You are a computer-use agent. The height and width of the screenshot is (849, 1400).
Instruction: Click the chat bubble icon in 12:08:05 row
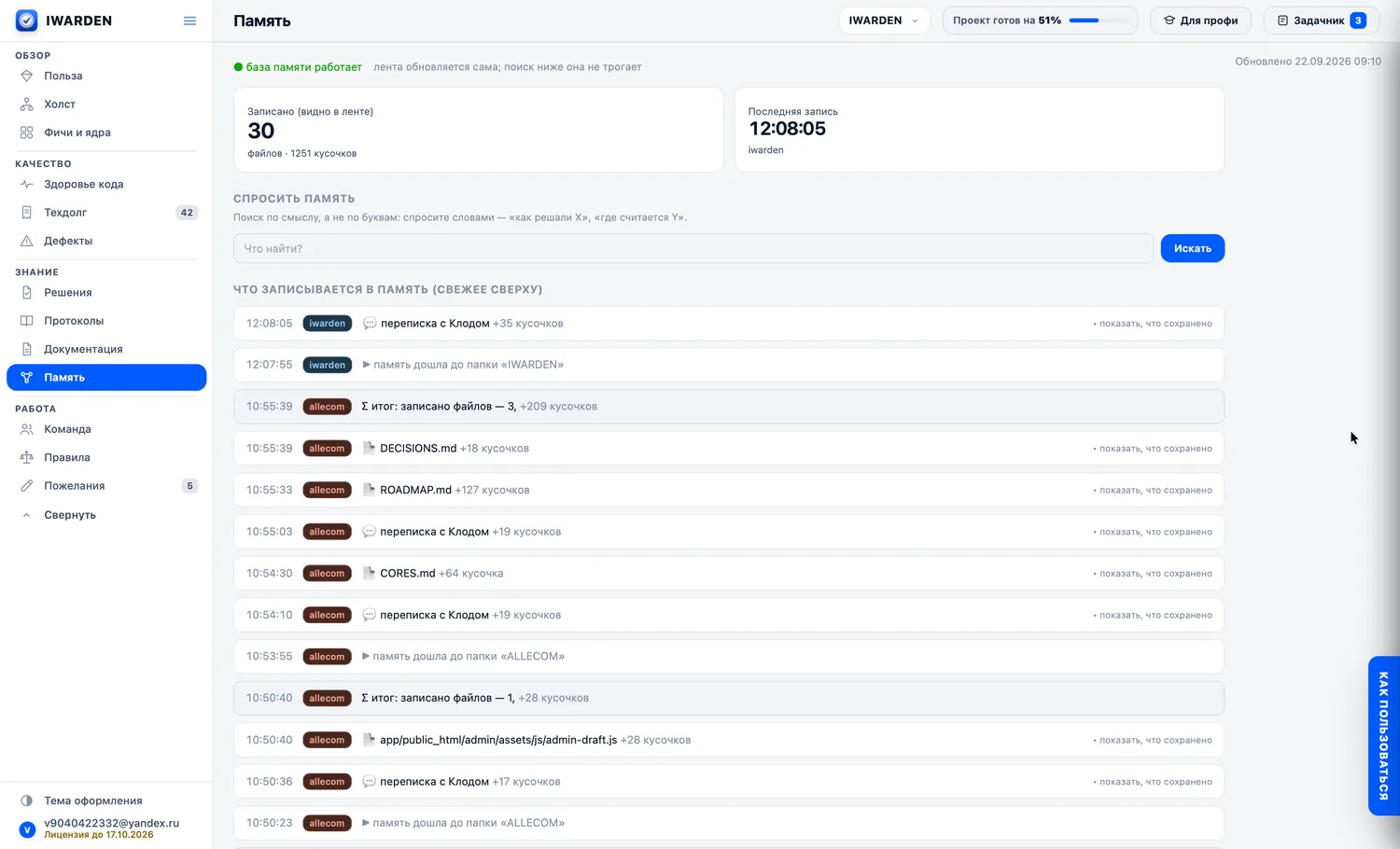pyautogui.click(x=370, y=324)
